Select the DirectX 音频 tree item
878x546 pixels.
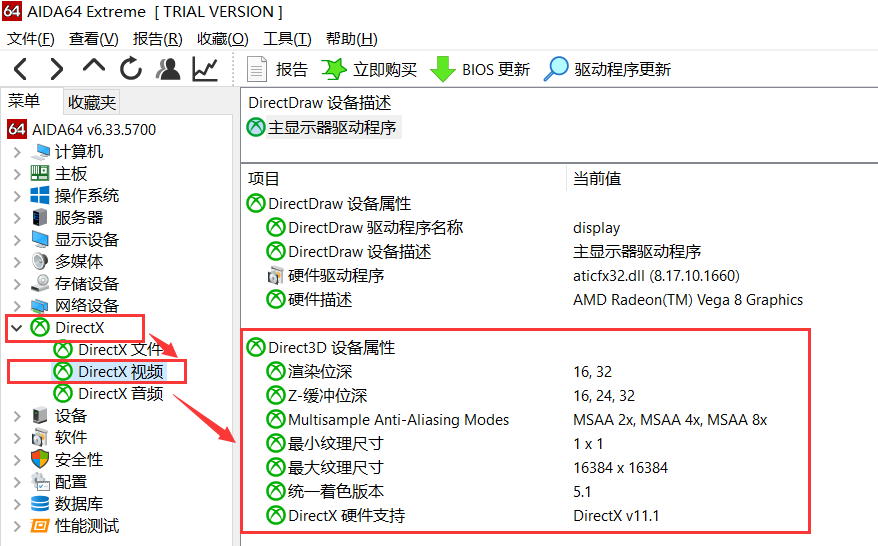coord(109,394)
